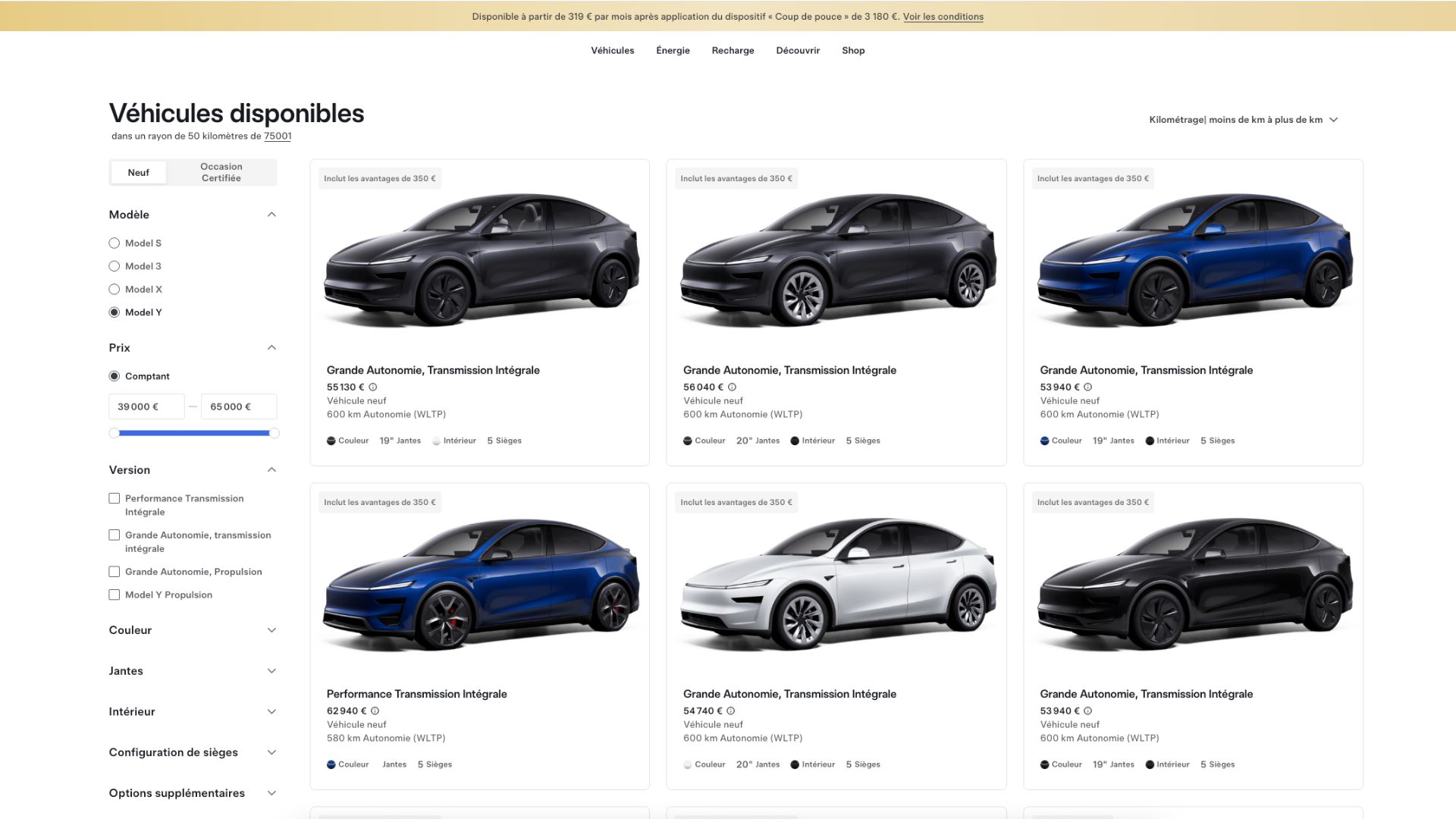
Task: Click info icon next to 55 130 € price
Action: (372, 387)
